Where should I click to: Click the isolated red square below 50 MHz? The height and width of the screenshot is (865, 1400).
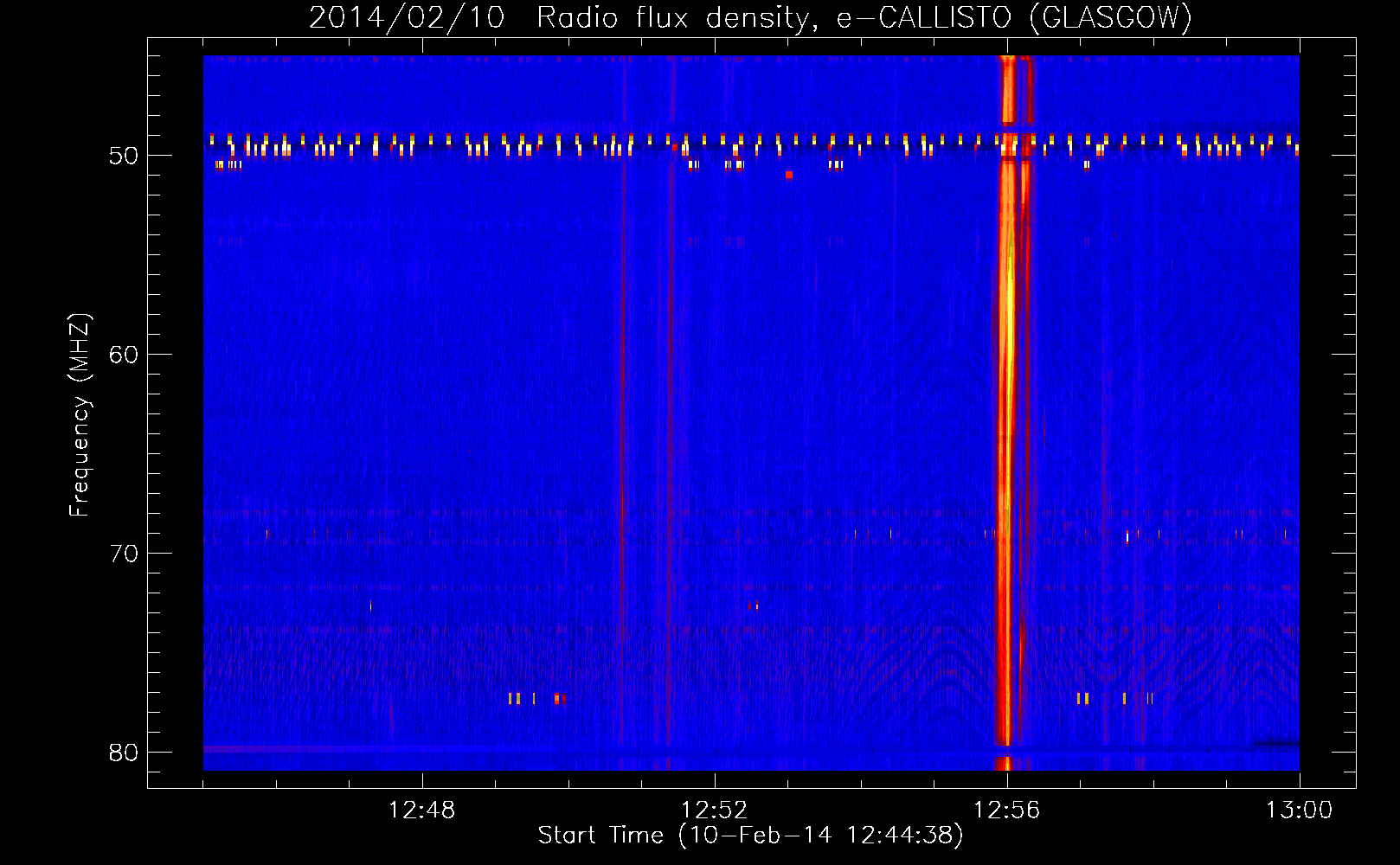[789, 175]
